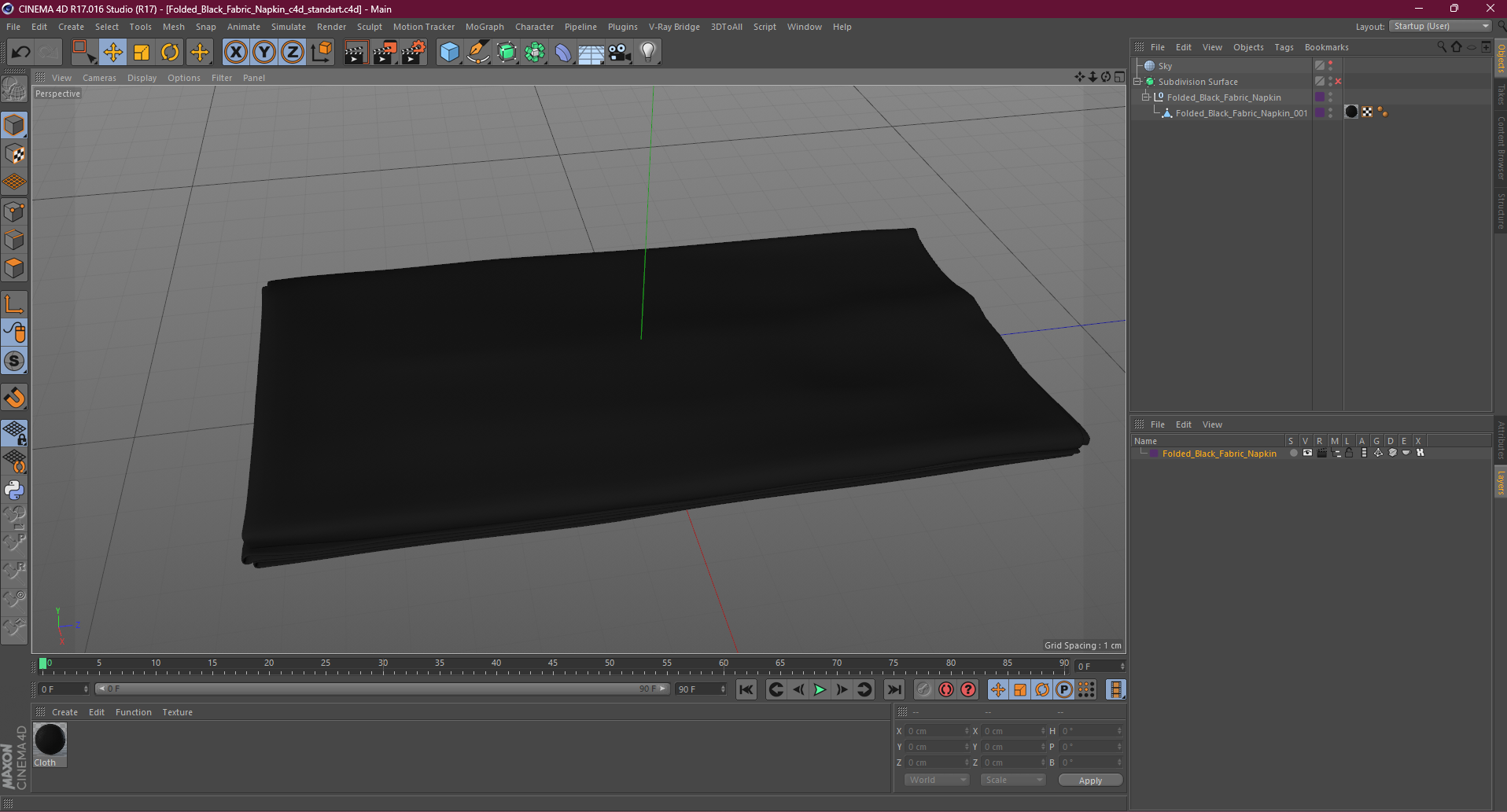Add a Light object
Screen dimensions: 1507x812
(x=648, y=53)
